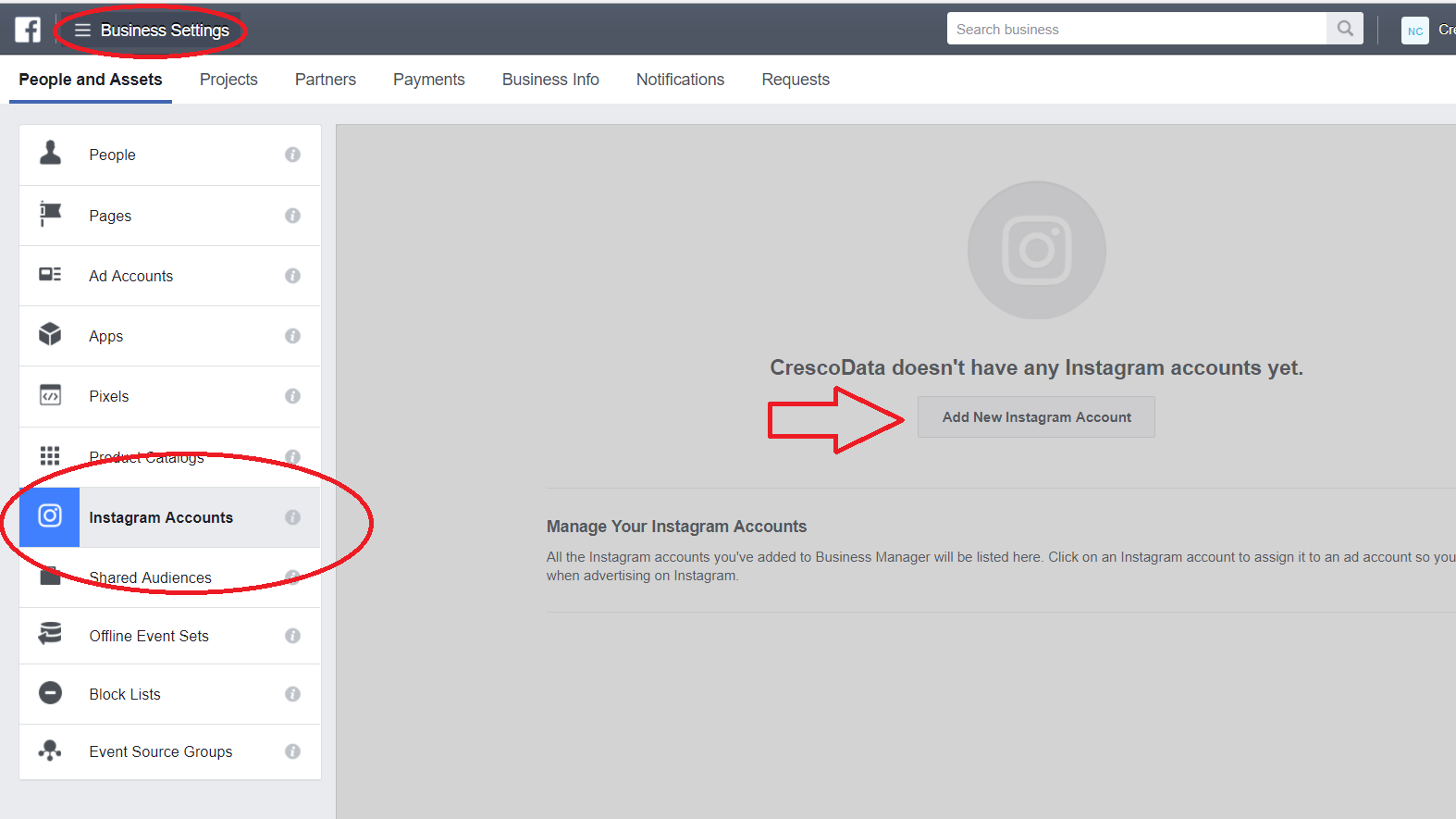1456x819 pixels.
Task: Open the People section label
Action: 112,155
